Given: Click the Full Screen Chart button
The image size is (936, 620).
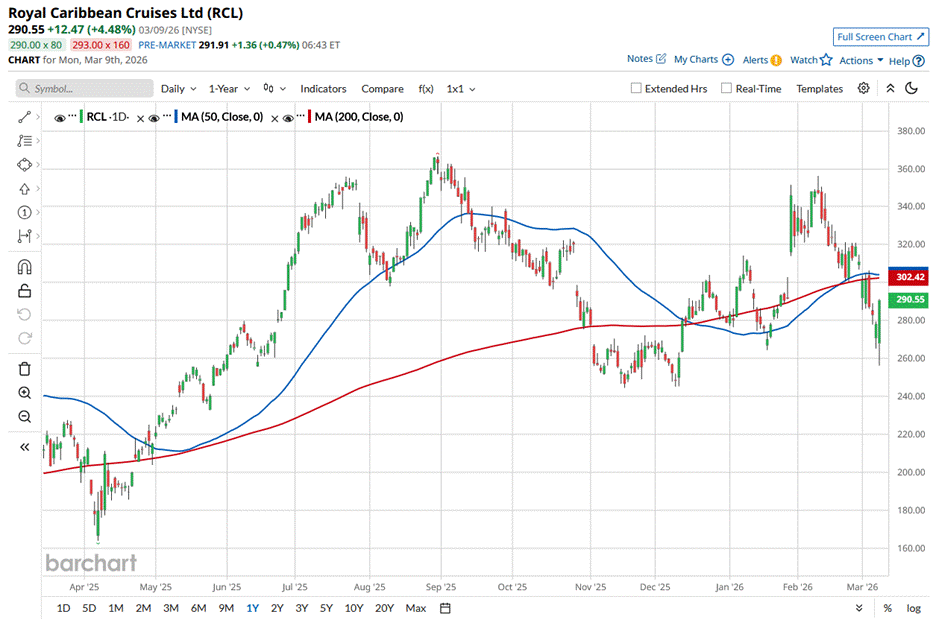Looking at the screenshot, I should tap(879, 37).
